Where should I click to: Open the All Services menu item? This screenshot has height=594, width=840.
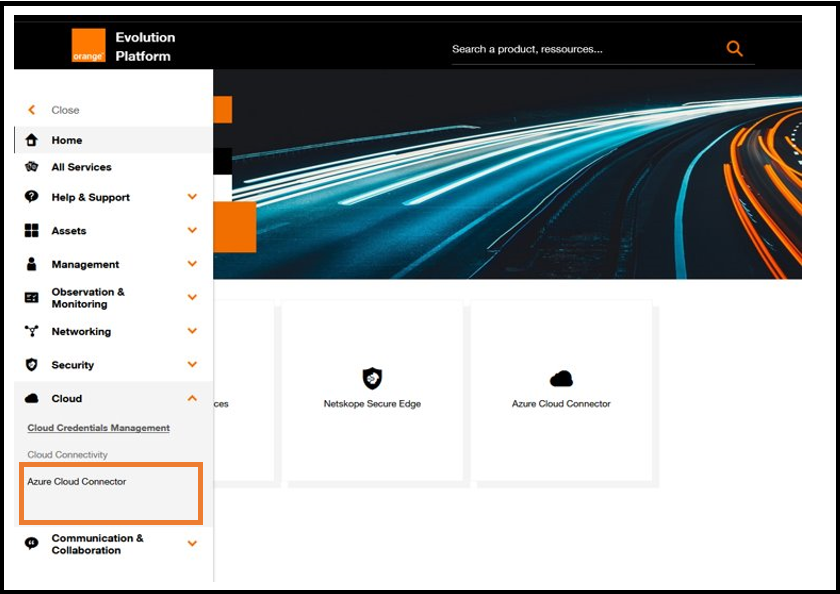[114, 167]
